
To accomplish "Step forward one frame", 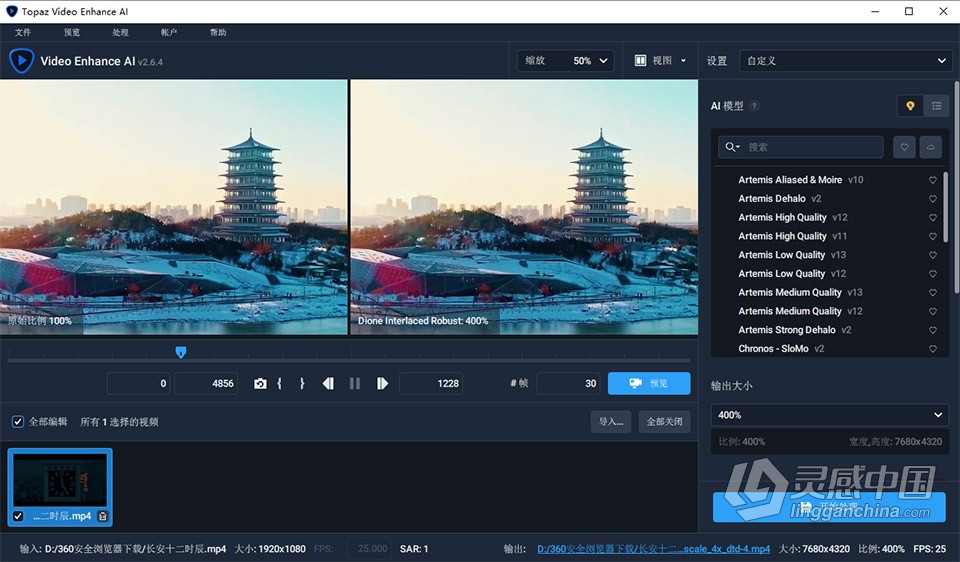I will click(382, 384).
